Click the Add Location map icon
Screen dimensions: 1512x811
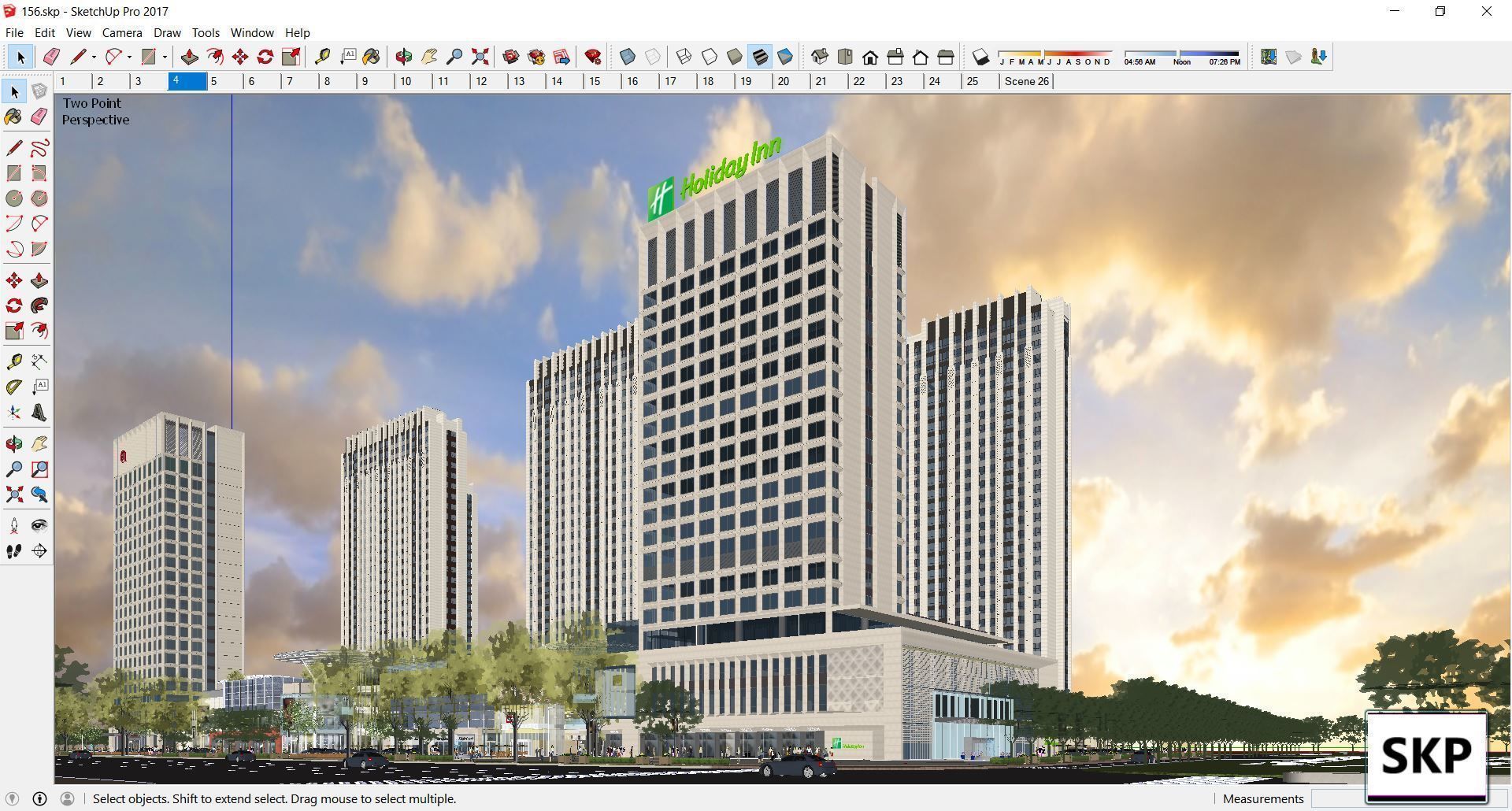pyautogui.click(x=1268, y=57)
